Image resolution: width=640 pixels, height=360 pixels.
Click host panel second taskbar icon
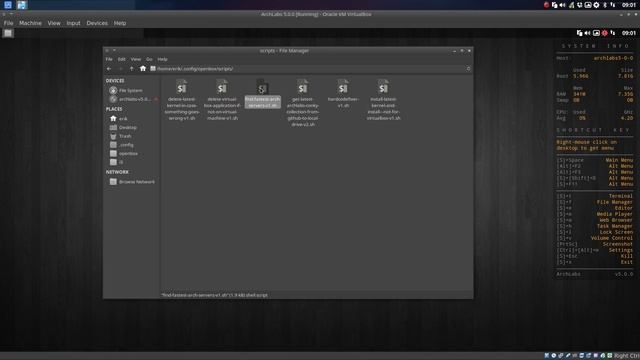click(22, 5)
